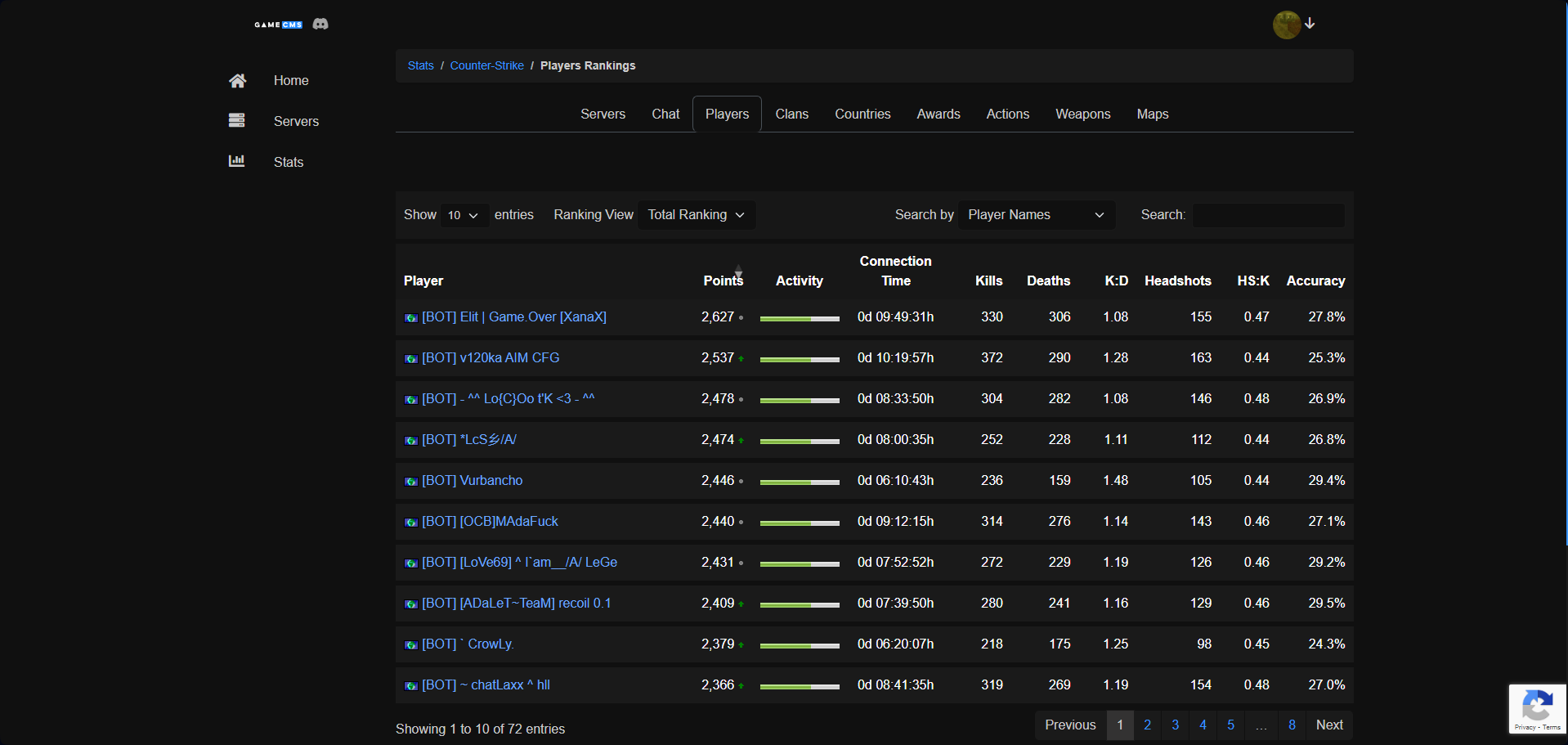Image resolution: width=1568 pixels, height=745 pixels.
Task: Select the Players tab
Action: (727, 114)
